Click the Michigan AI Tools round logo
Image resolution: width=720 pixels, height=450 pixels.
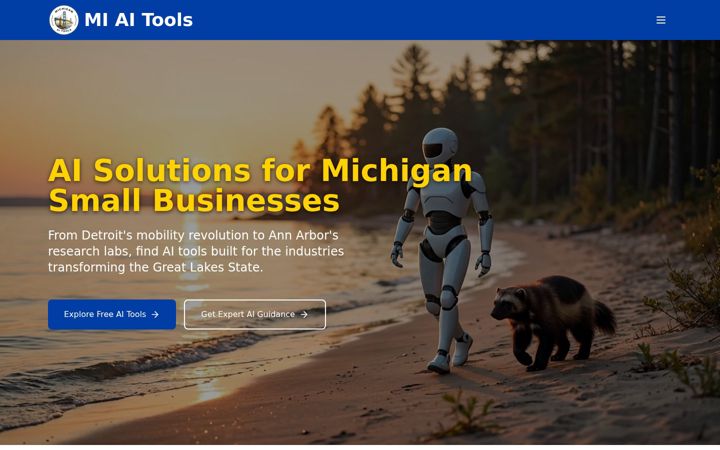(x=64, y=20)
